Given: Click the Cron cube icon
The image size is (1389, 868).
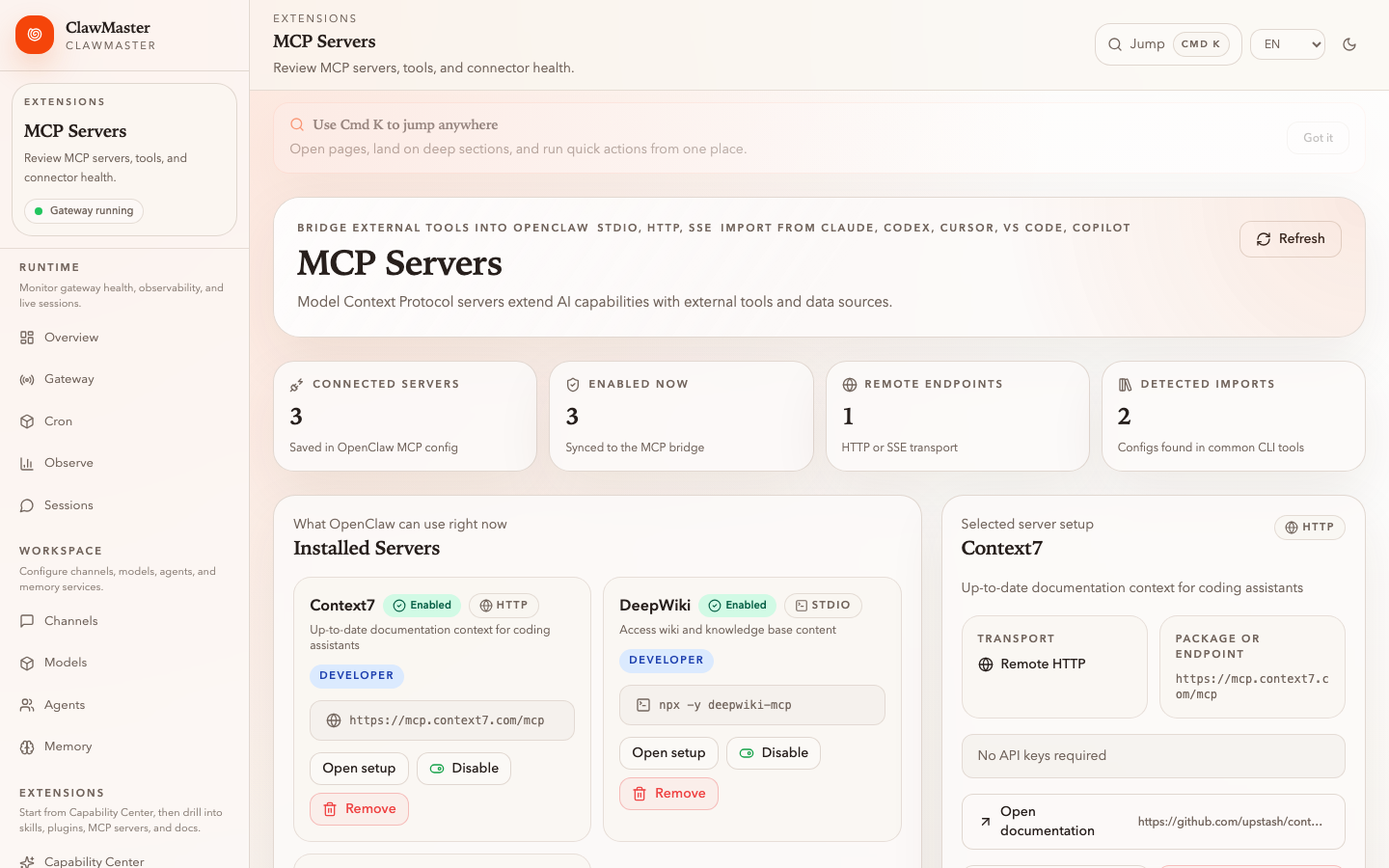Looking at the screenshot, I should [x=27, y=421].
